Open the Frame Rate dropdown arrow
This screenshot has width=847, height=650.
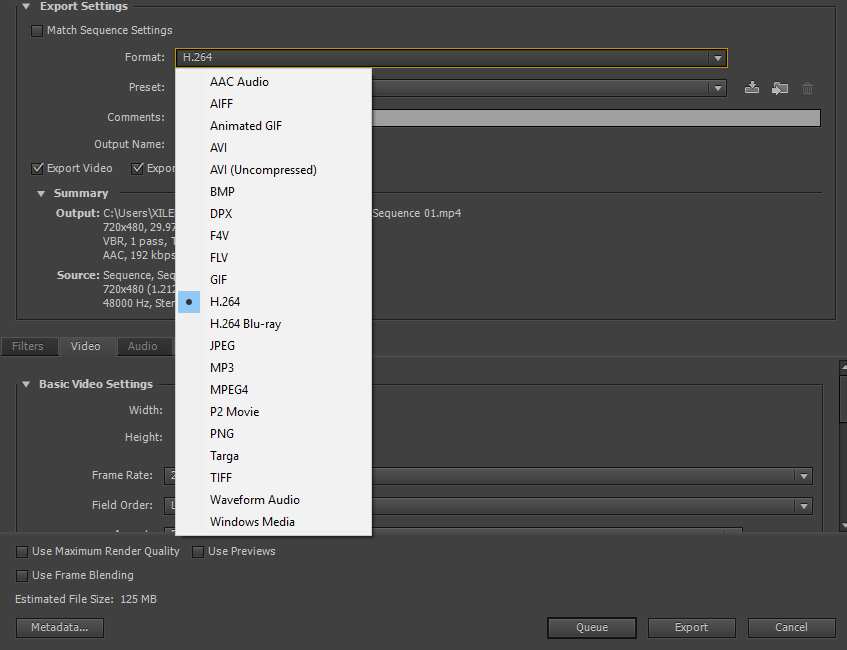[804, 476]
